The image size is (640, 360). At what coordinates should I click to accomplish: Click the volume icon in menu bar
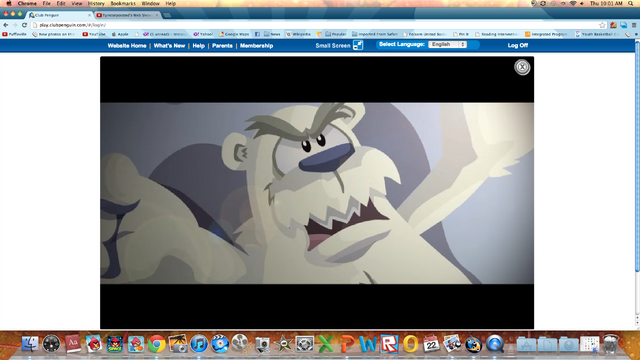[x=582, y=3]
